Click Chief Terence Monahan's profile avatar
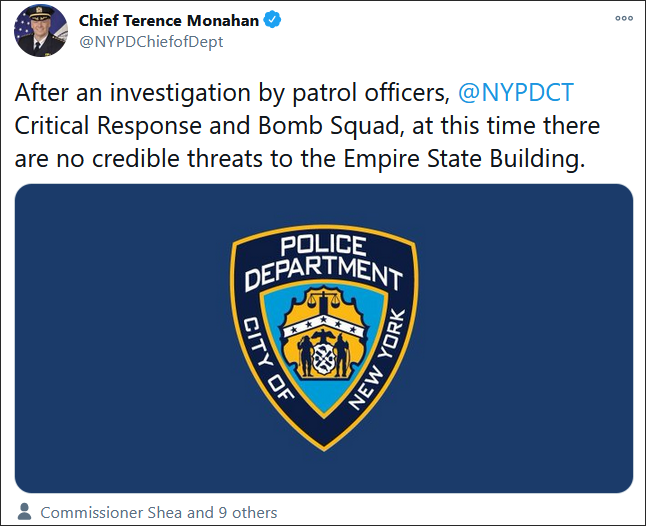This screenshot has height=526, width=646. (x=41, y=30)
